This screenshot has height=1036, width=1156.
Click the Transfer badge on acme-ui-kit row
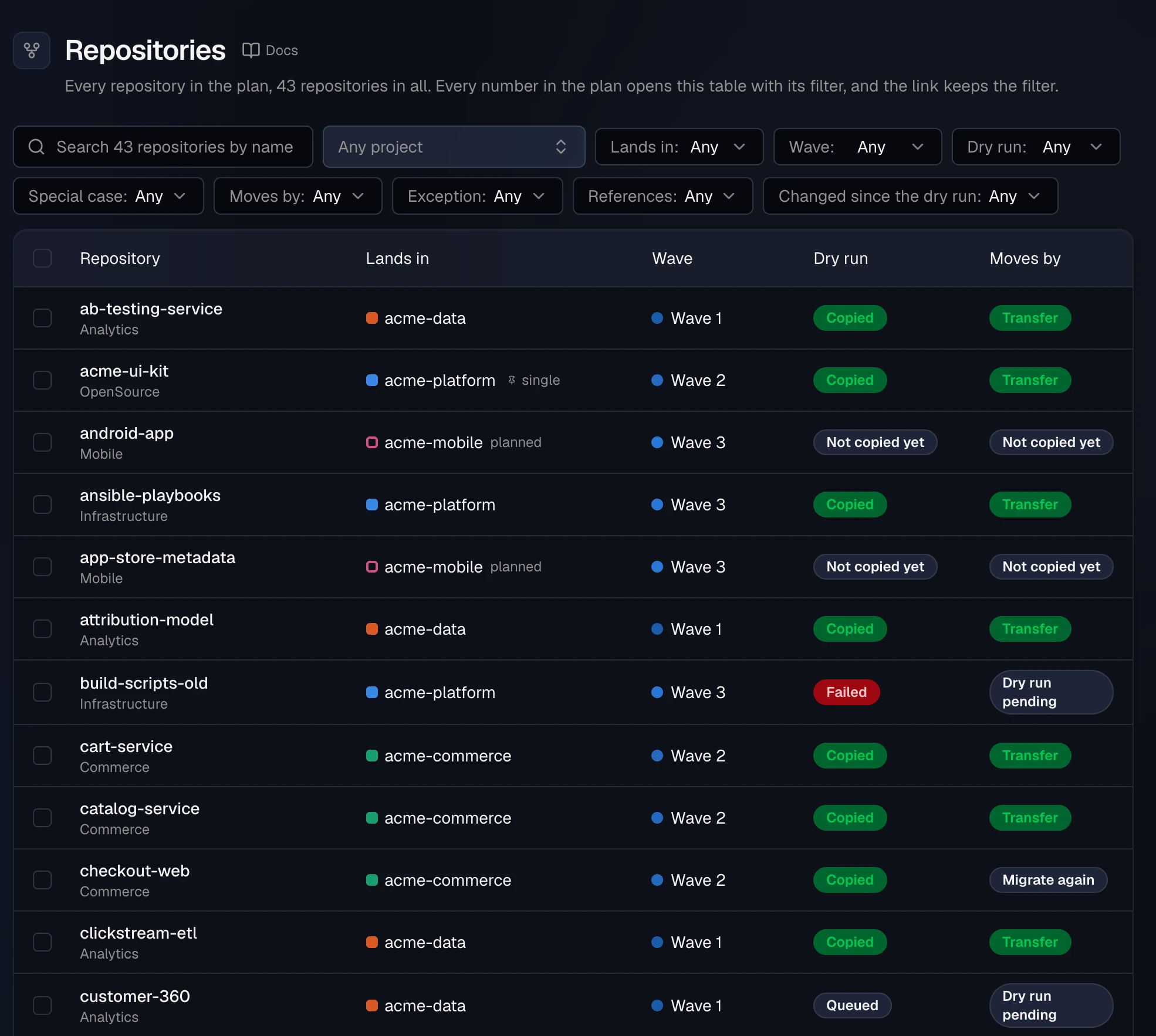[x=1030, y=380]
